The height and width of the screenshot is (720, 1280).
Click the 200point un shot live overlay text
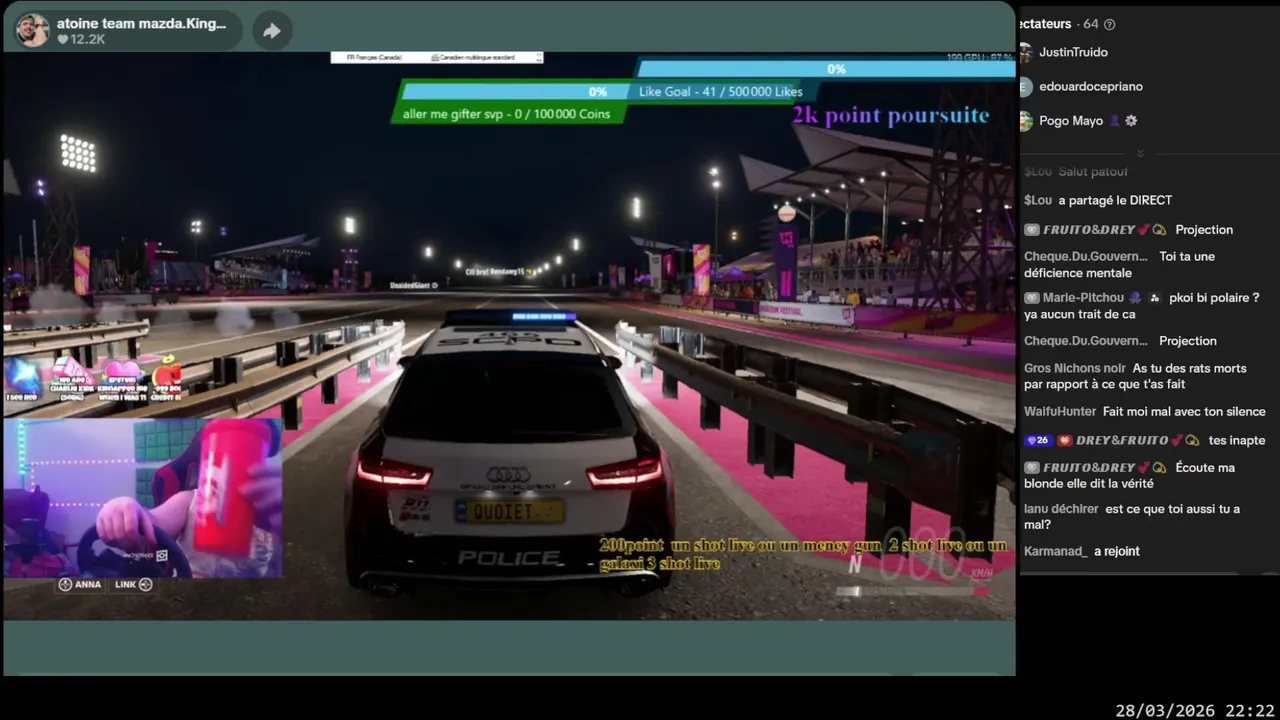pyautogui.click(x=803, y=554)
